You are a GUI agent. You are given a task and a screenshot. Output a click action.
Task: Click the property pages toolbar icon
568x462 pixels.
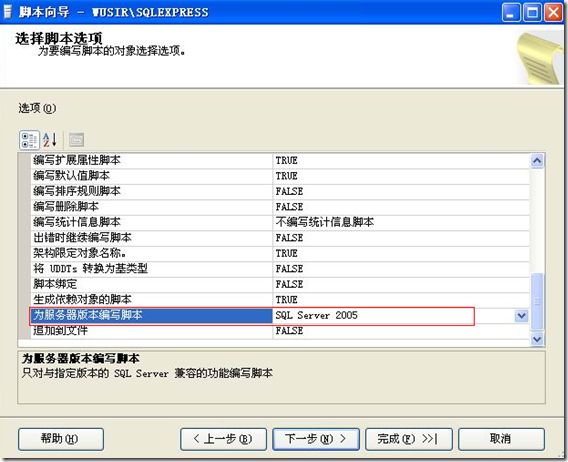[x=76, y=140]
